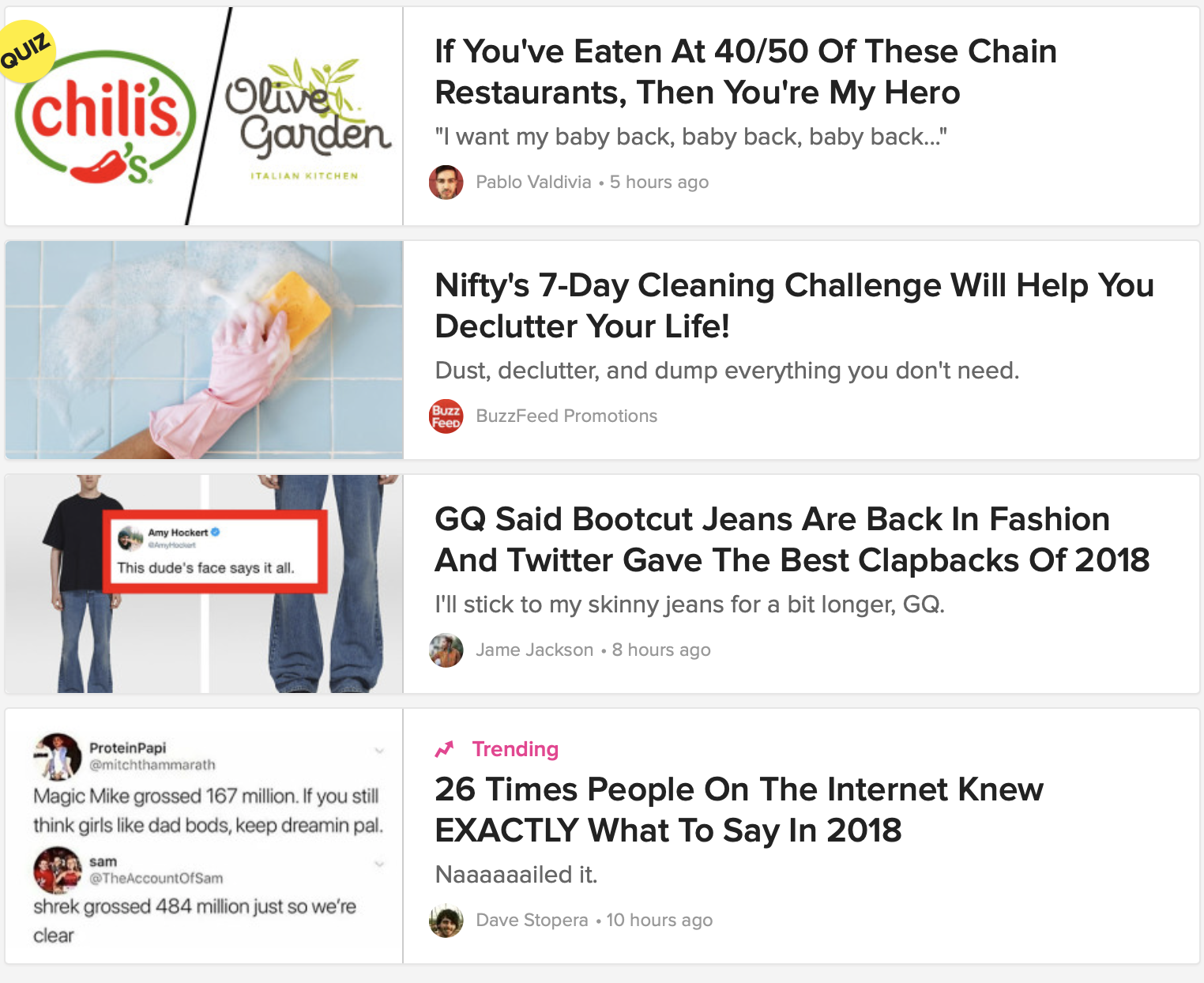Click Dave Stopera's avatar icon
Viewport: 1204px width, 983px height.
tap(446, 921)
